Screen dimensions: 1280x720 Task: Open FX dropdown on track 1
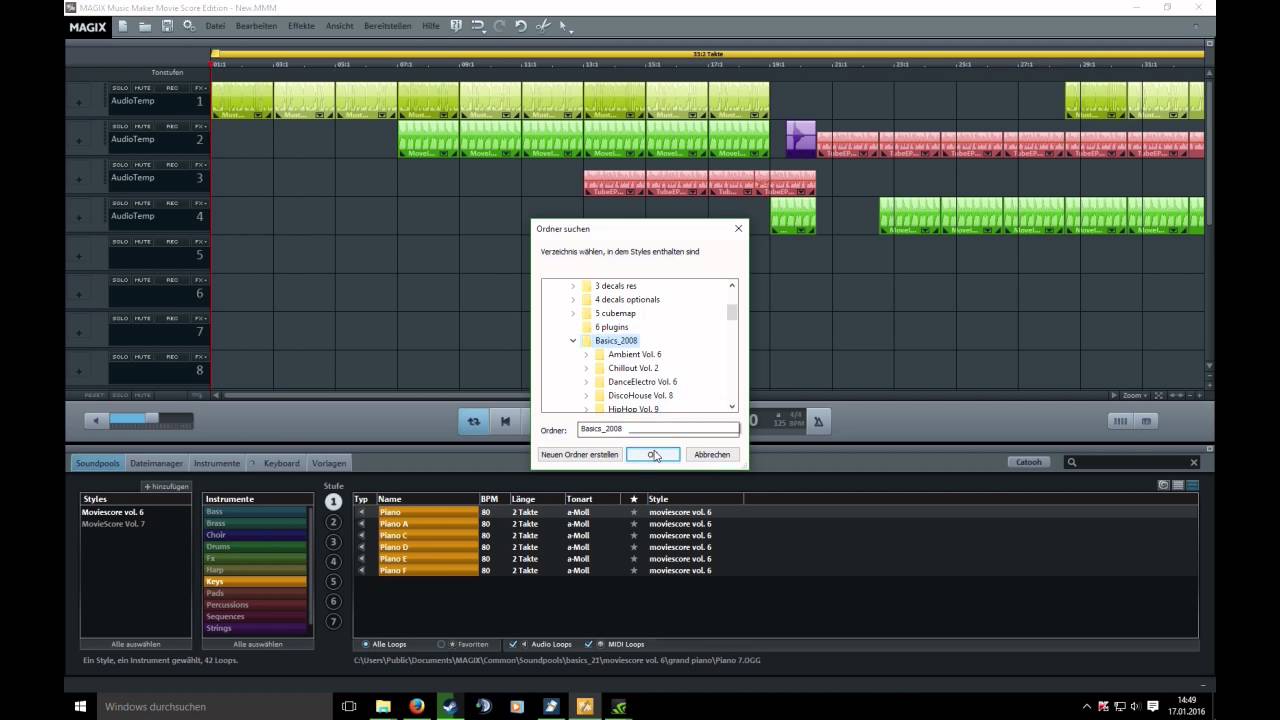coord(200,88)
